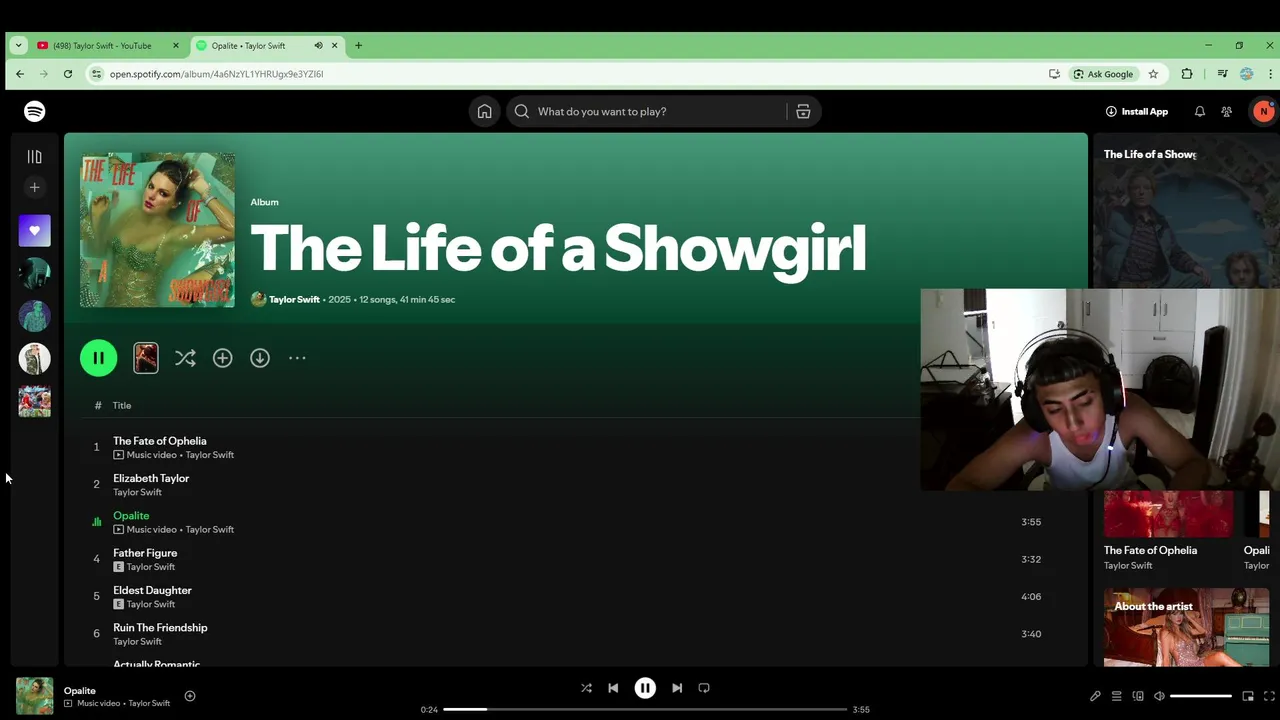Select Father Figure track
This screenshot has width=1280, height=720.
[145, 553]
